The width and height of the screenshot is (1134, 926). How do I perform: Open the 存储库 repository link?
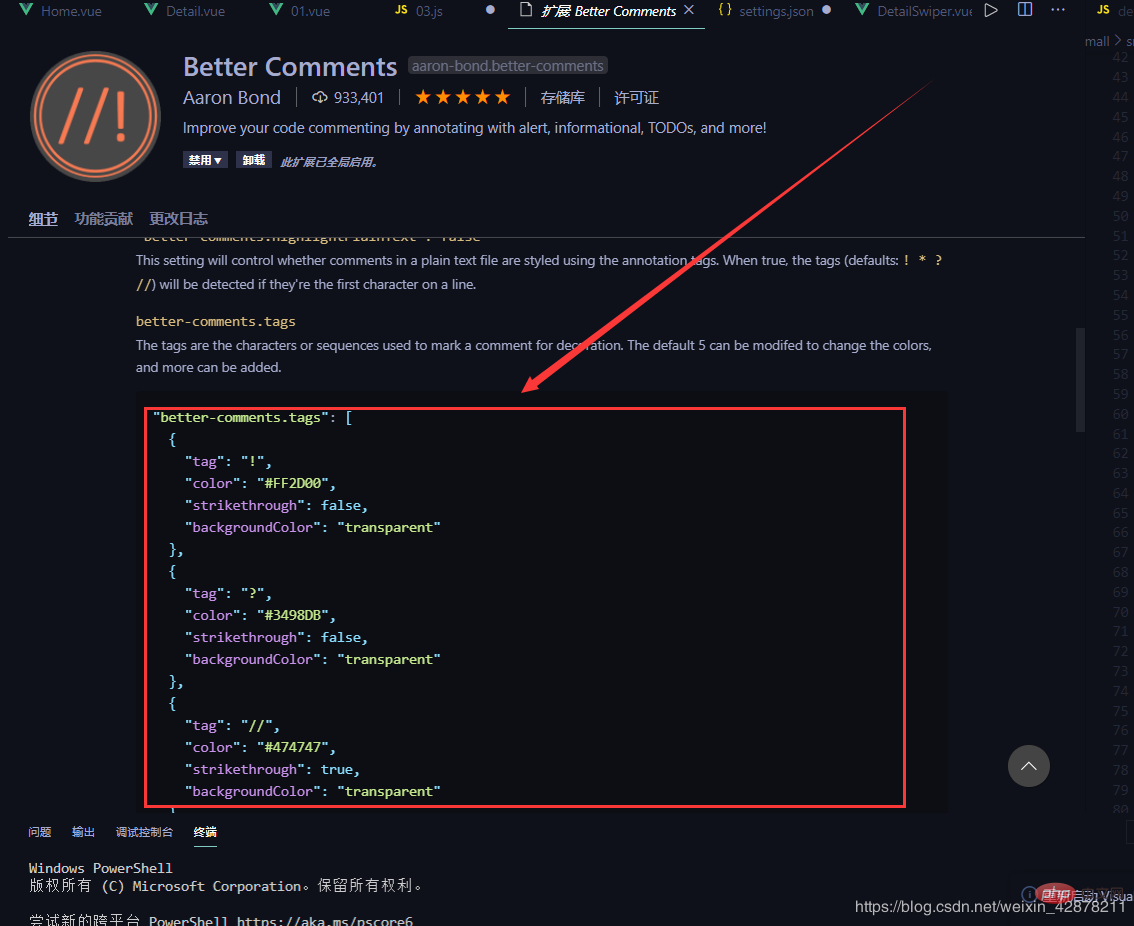[x=563, y=98]
